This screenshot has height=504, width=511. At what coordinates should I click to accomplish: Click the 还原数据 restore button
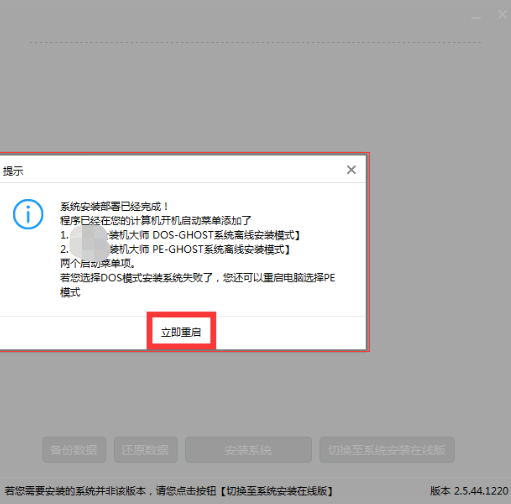point(146,450)
